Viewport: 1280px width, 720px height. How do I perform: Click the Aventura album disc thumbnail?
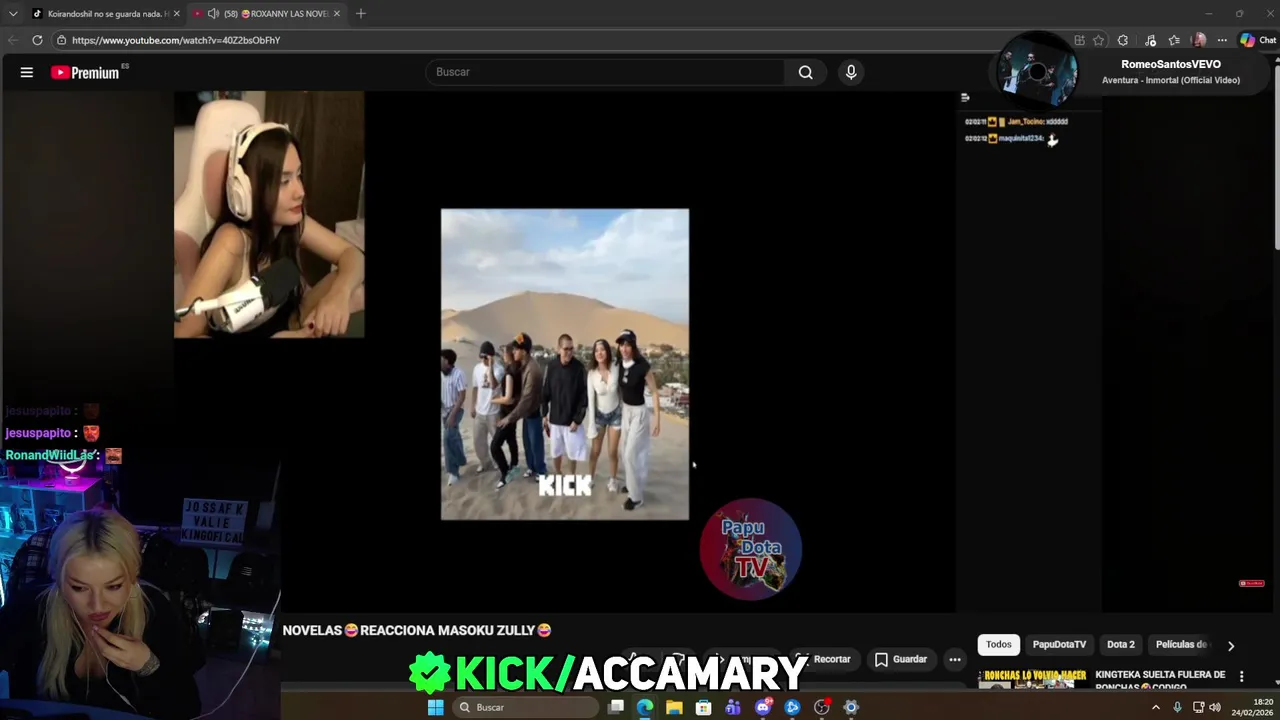pyautogui.click(x=1038, y=72)
